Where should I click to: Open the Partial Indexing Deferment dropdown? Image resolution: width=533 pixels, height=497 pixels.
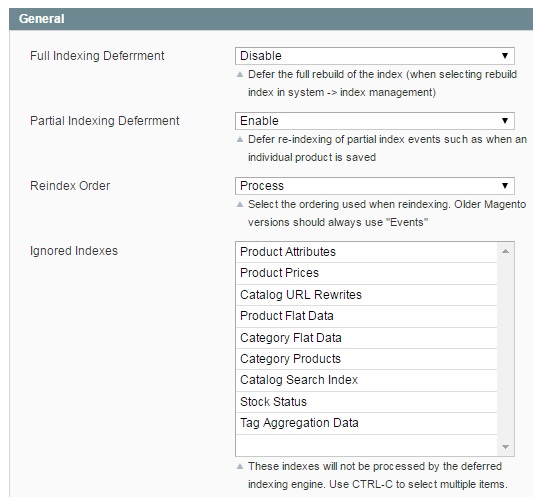375,121
